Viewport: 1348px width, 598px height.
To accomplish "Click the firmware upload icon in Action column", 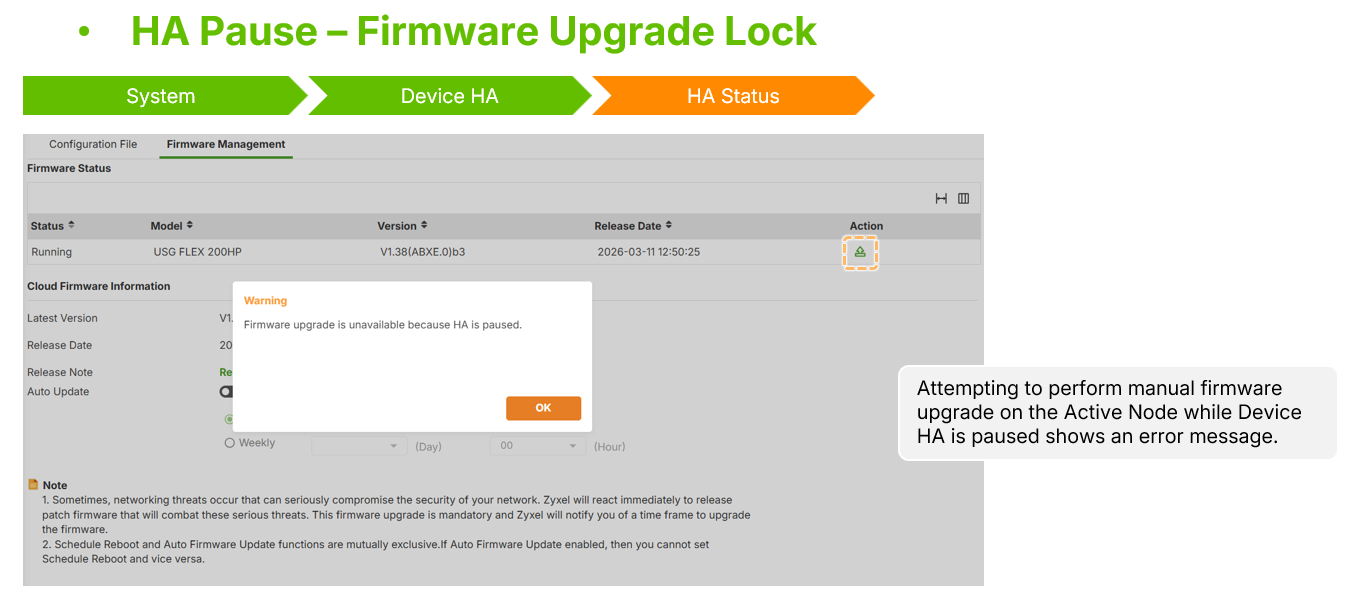I will pyautogui.click(x=860, y=253).
